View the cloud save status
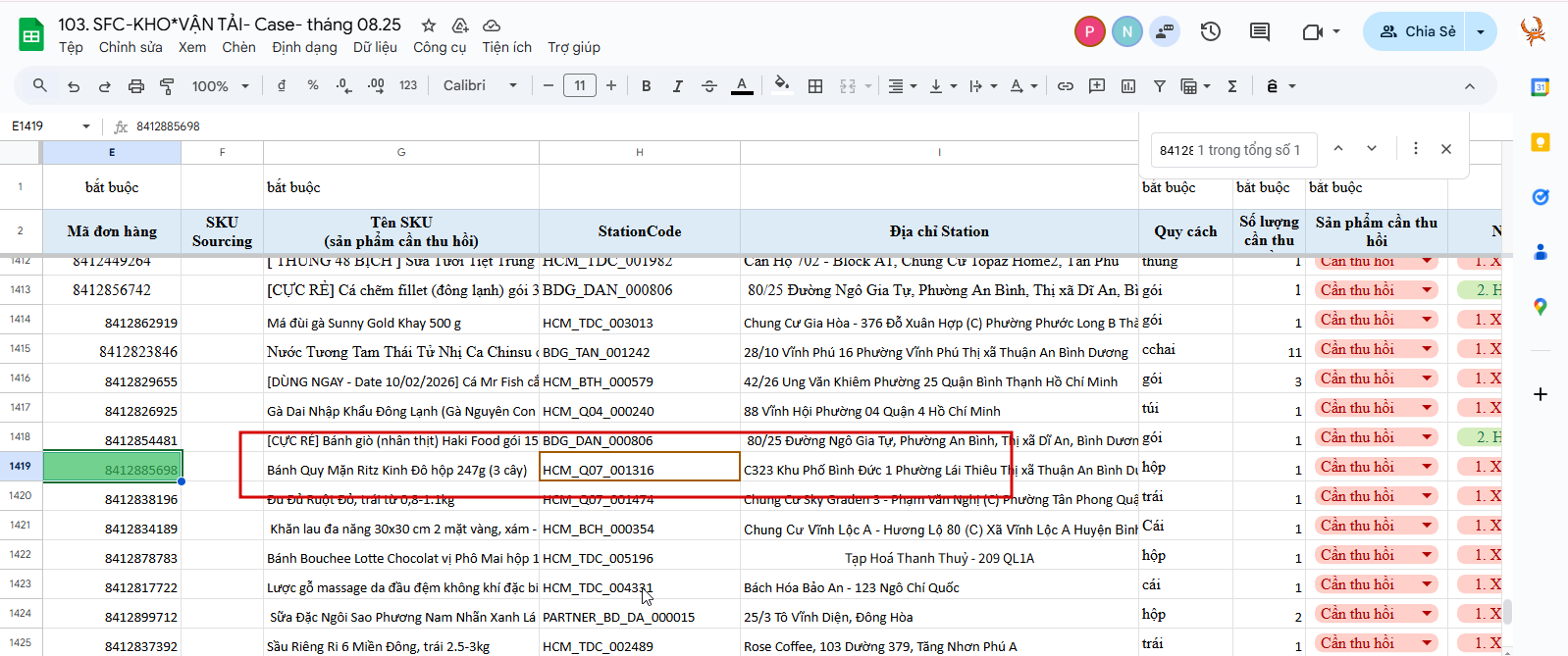1568x656 pixels. [492, 25]
